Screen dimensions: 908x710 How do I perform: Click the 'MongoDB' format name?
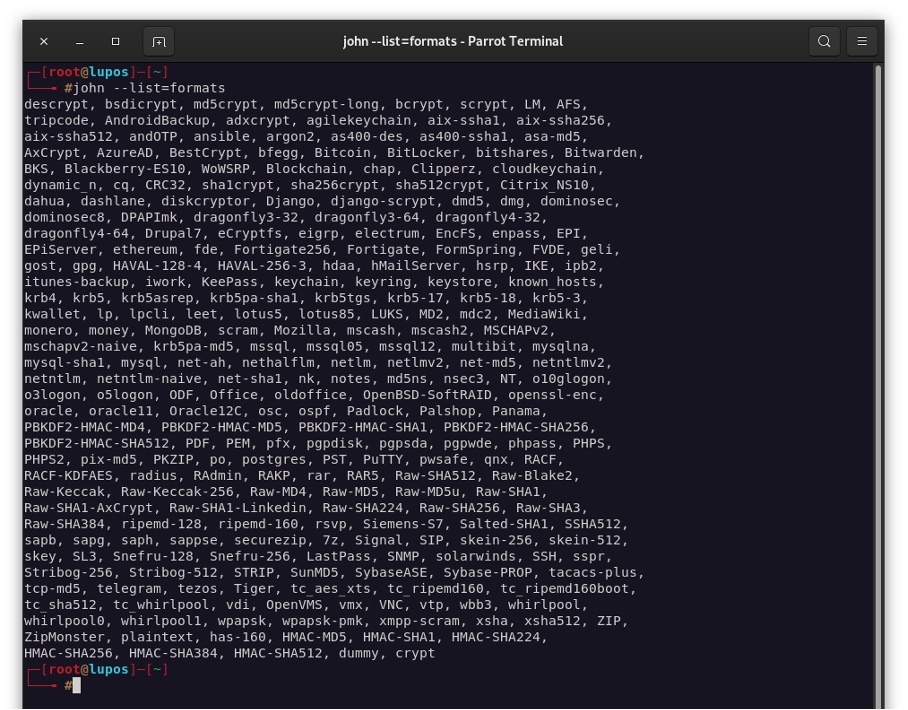coord(173,331)
